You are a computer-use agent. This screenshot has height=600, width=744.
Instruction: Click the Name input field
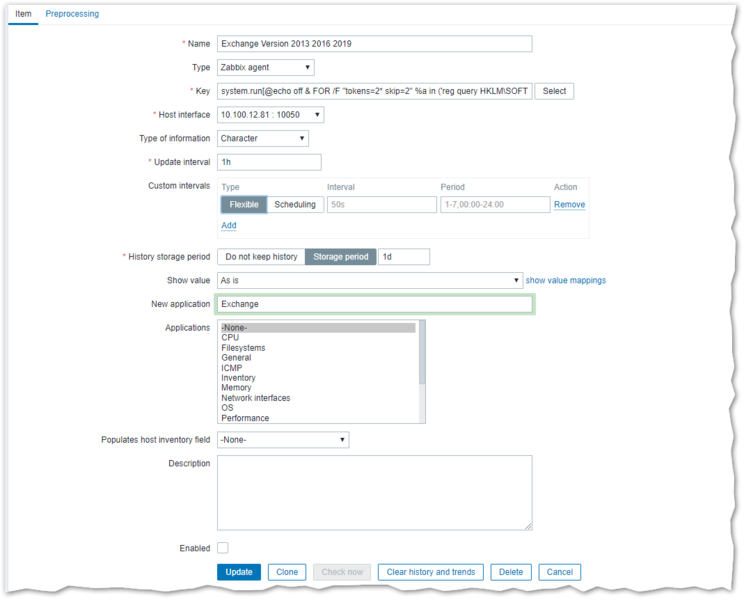click(x=374, y=44)
